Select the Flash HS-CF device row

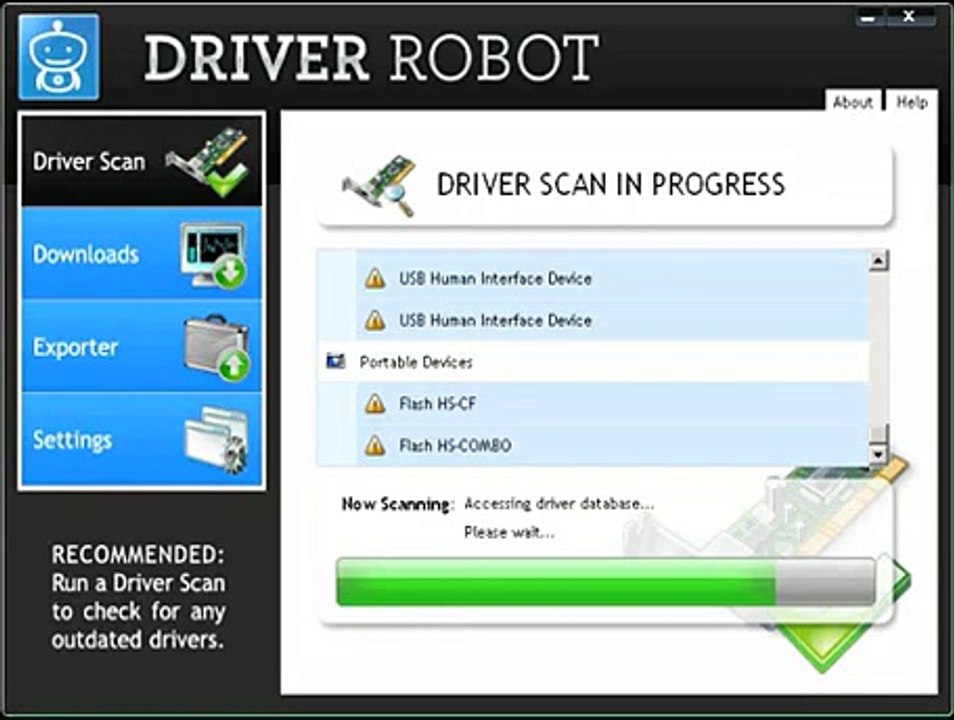[612, 403]
